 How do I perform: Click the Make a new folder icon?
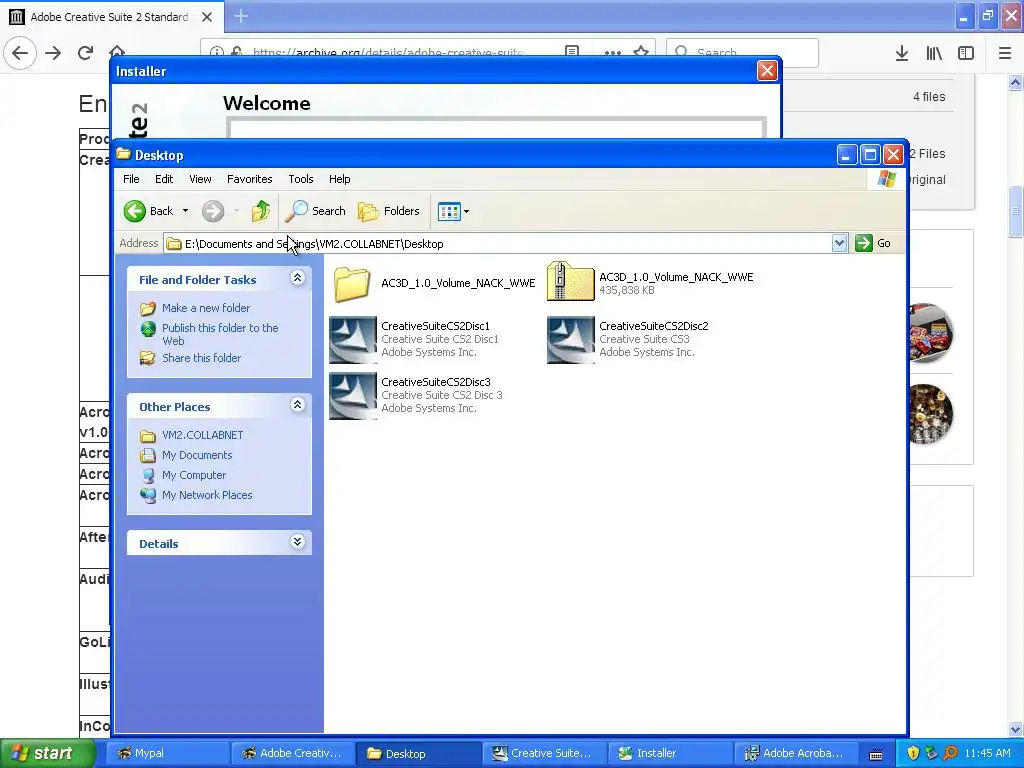click(x=148, y=308)
